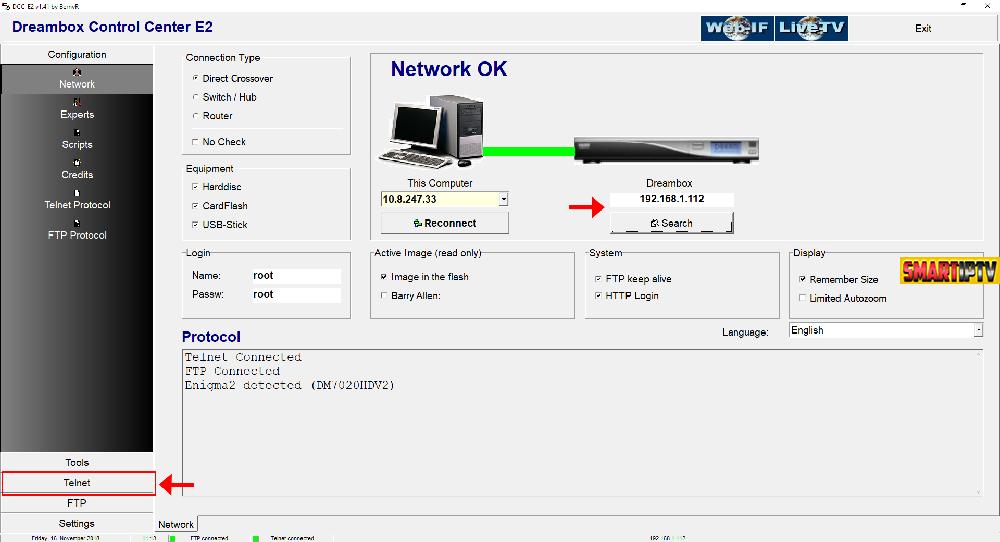The height and width of the screenshot is (542, 1000).
Task: Open the Settings section
Action: tap(77, 524)
